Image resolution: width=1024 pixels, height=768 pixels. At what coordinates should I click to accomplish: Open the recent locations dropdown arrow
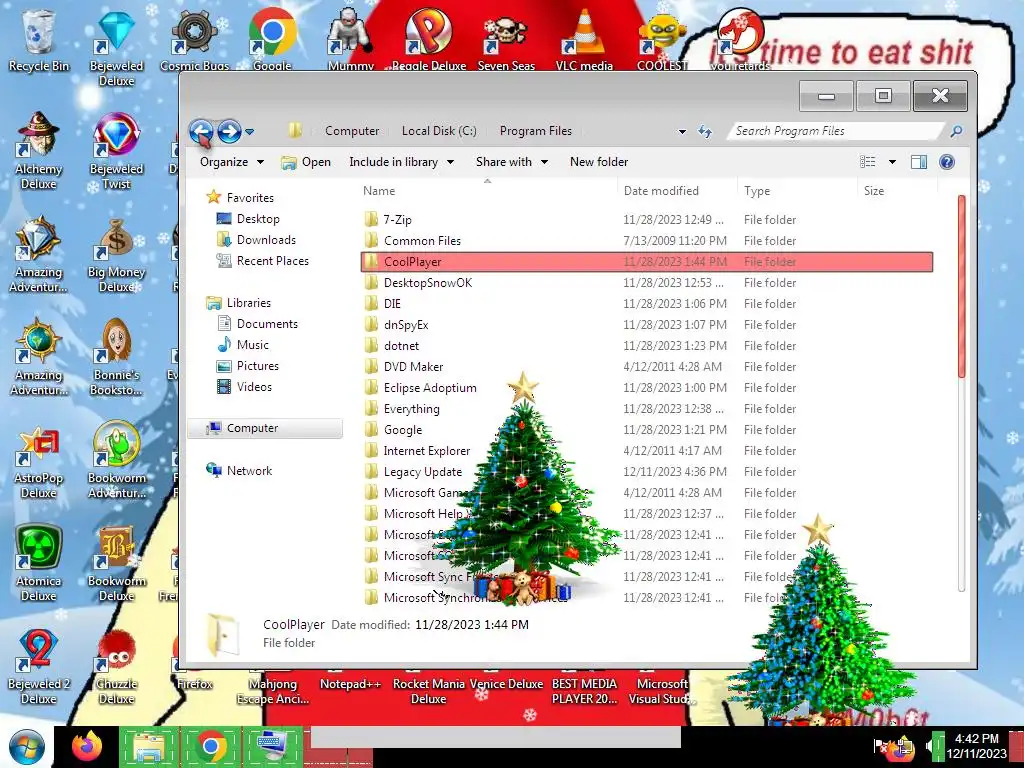[249, 132]
